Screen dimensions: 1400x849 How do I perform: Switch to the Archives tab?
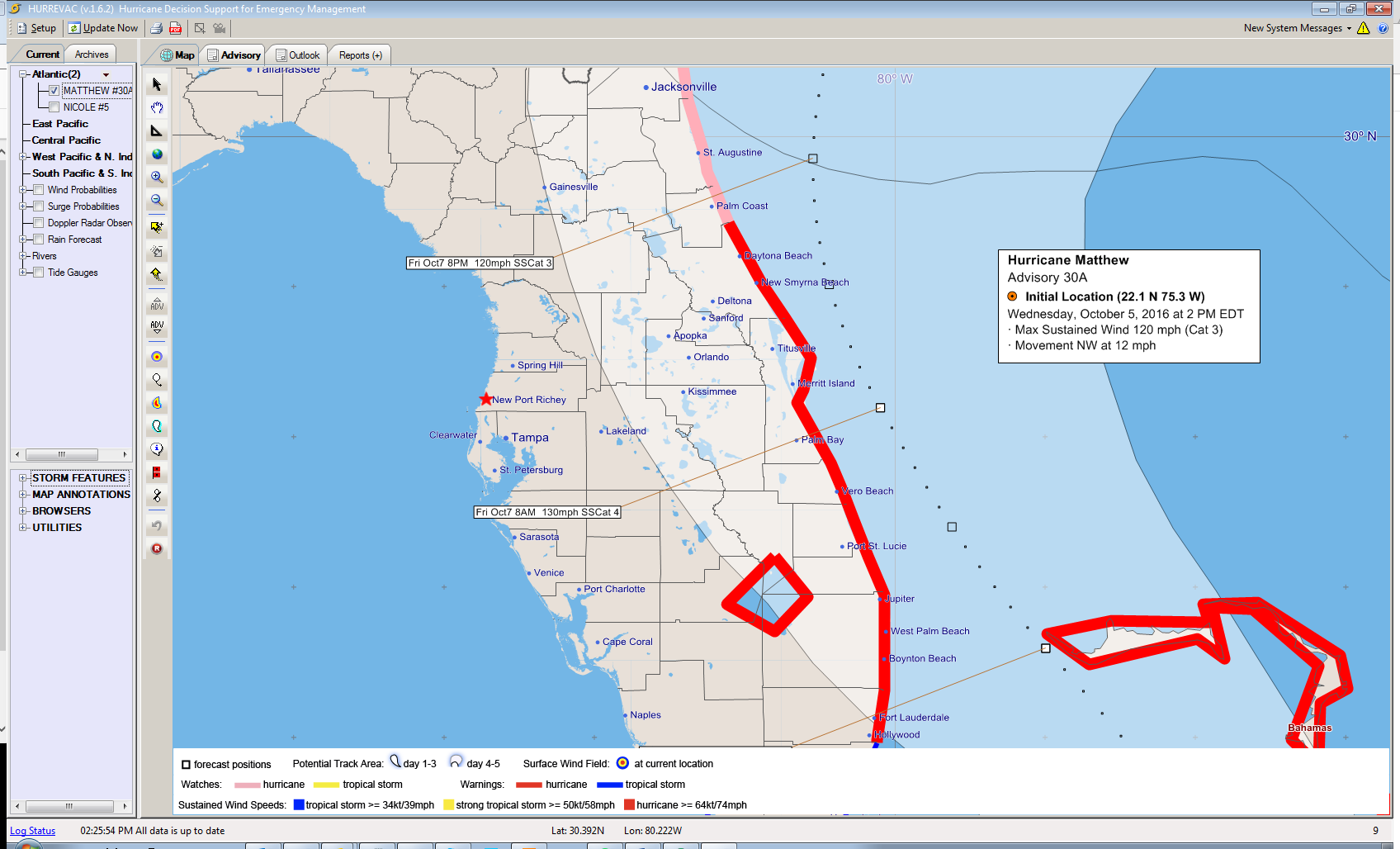tap(92, 55)
